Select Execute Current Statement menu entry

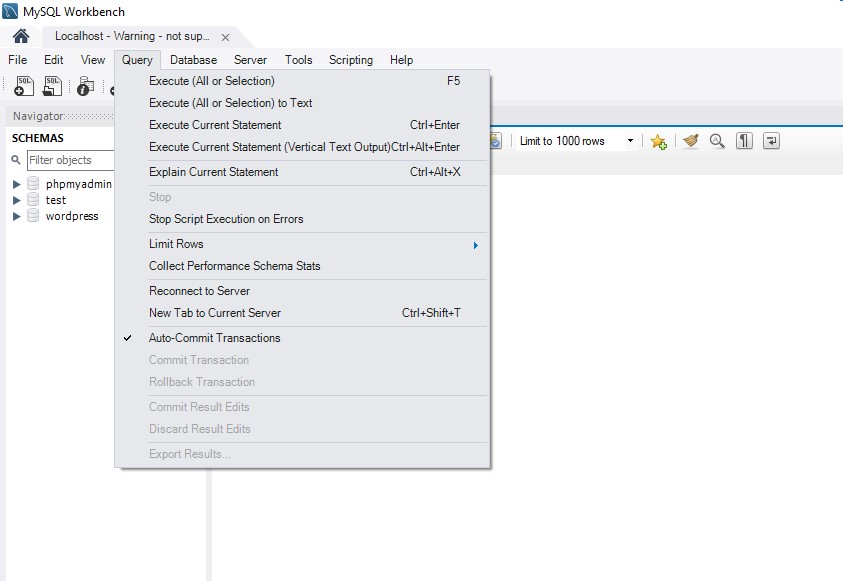pyautogui.click(x=215, y=125)
